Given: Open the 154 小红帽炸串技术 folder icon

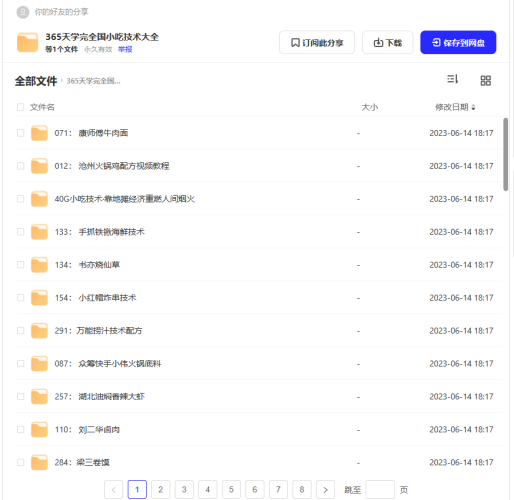Looking at the screenshot, I should tap(39, 298).
